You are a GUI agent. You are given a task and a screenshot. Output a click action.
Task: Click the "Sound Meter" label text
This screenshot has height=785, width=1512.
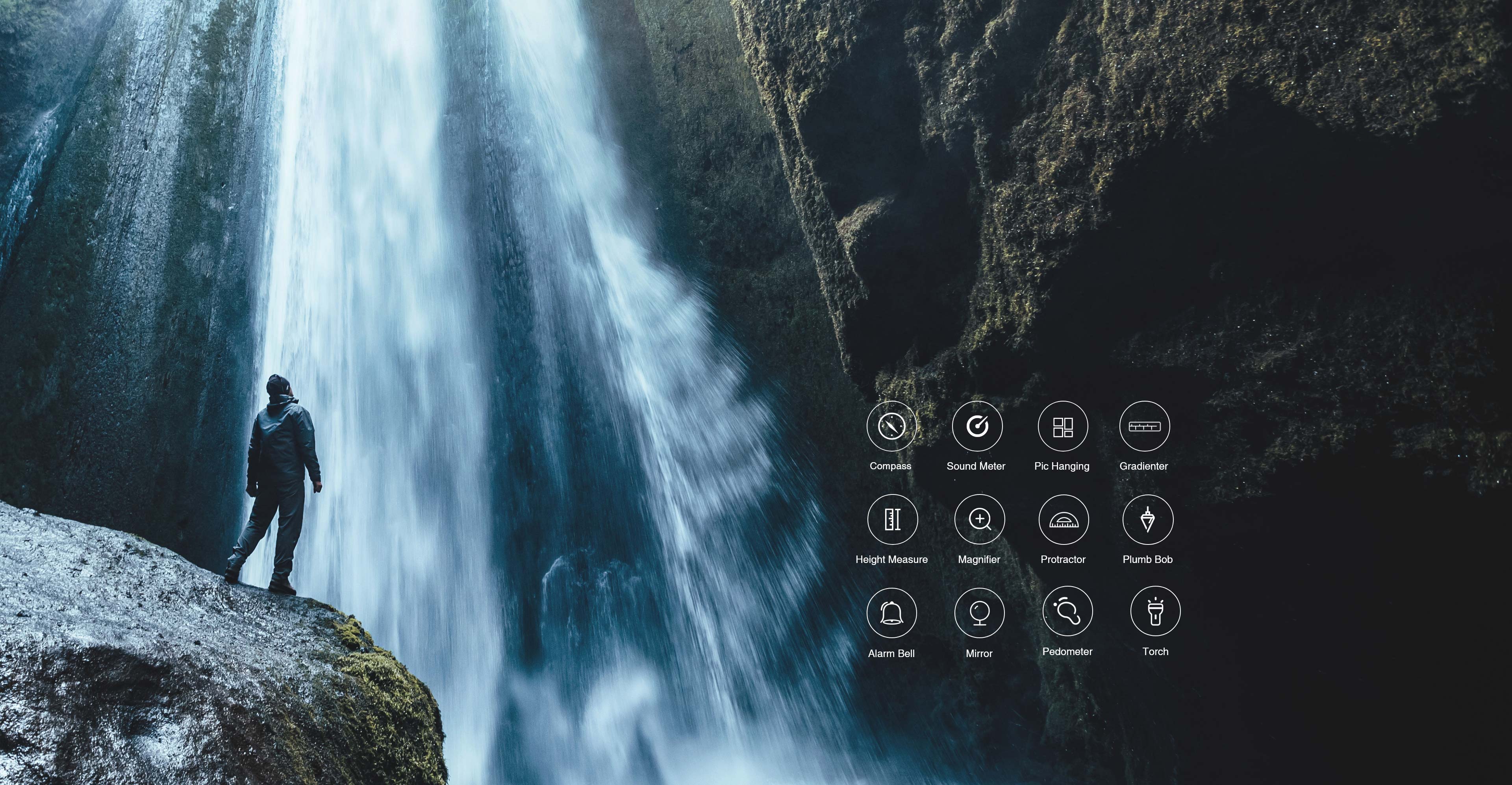point(976,466)
